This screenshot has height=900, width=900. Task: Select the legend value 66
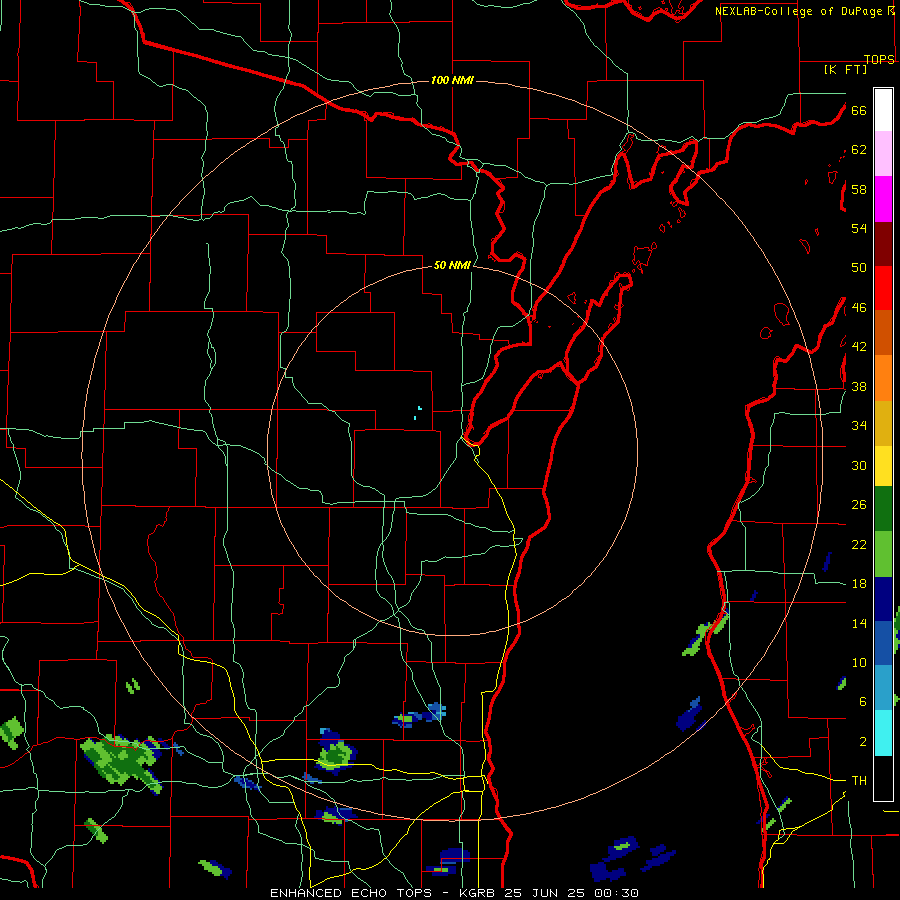(859, 110)
